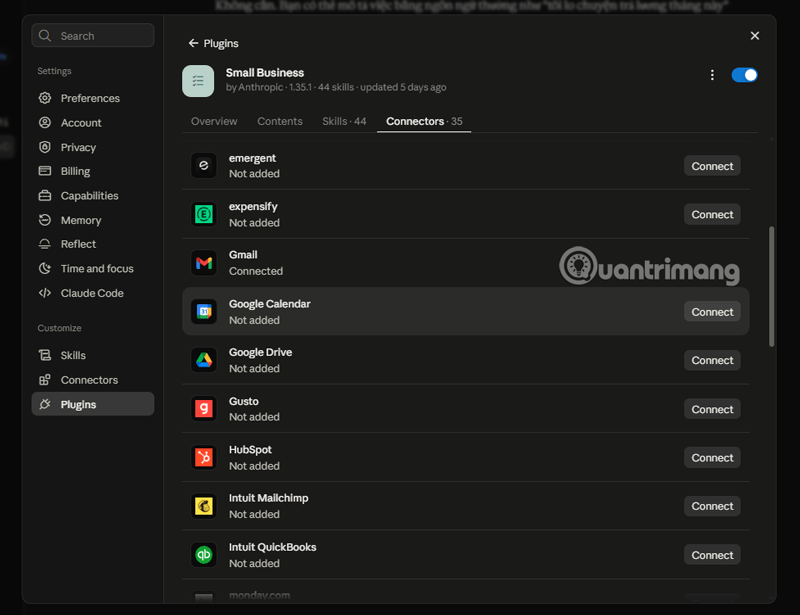
Task: Open Claude Code settings page
Action: (92, 293)
